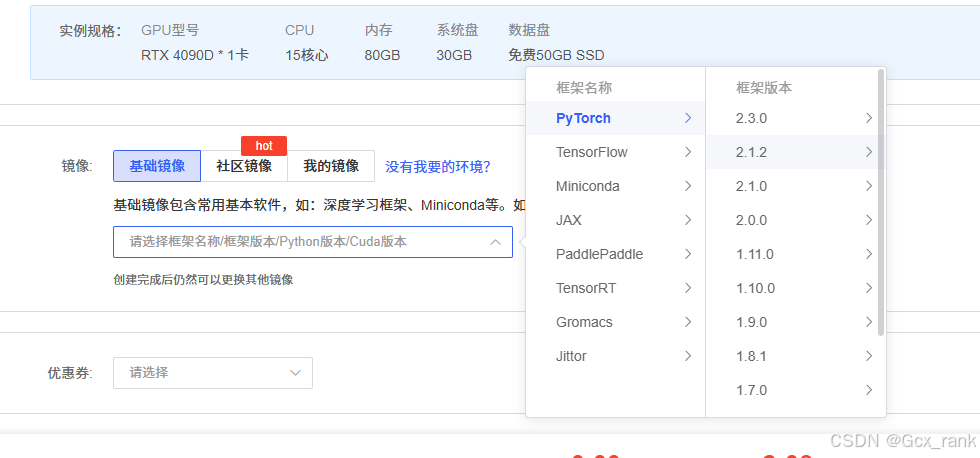Select Gromacs in the framework list
Screen dimensions: 980x458
(x=616, y=322)
